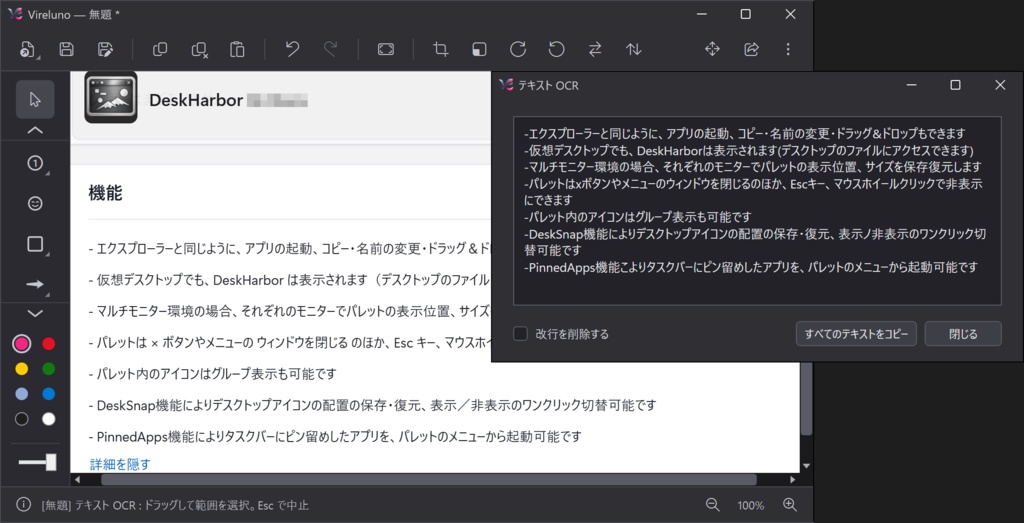Click the line 'パレット内のアイコンはグループ表示も可能です' in page
This screenshot has height=523, width=1024.
click(x=216, y=374)
